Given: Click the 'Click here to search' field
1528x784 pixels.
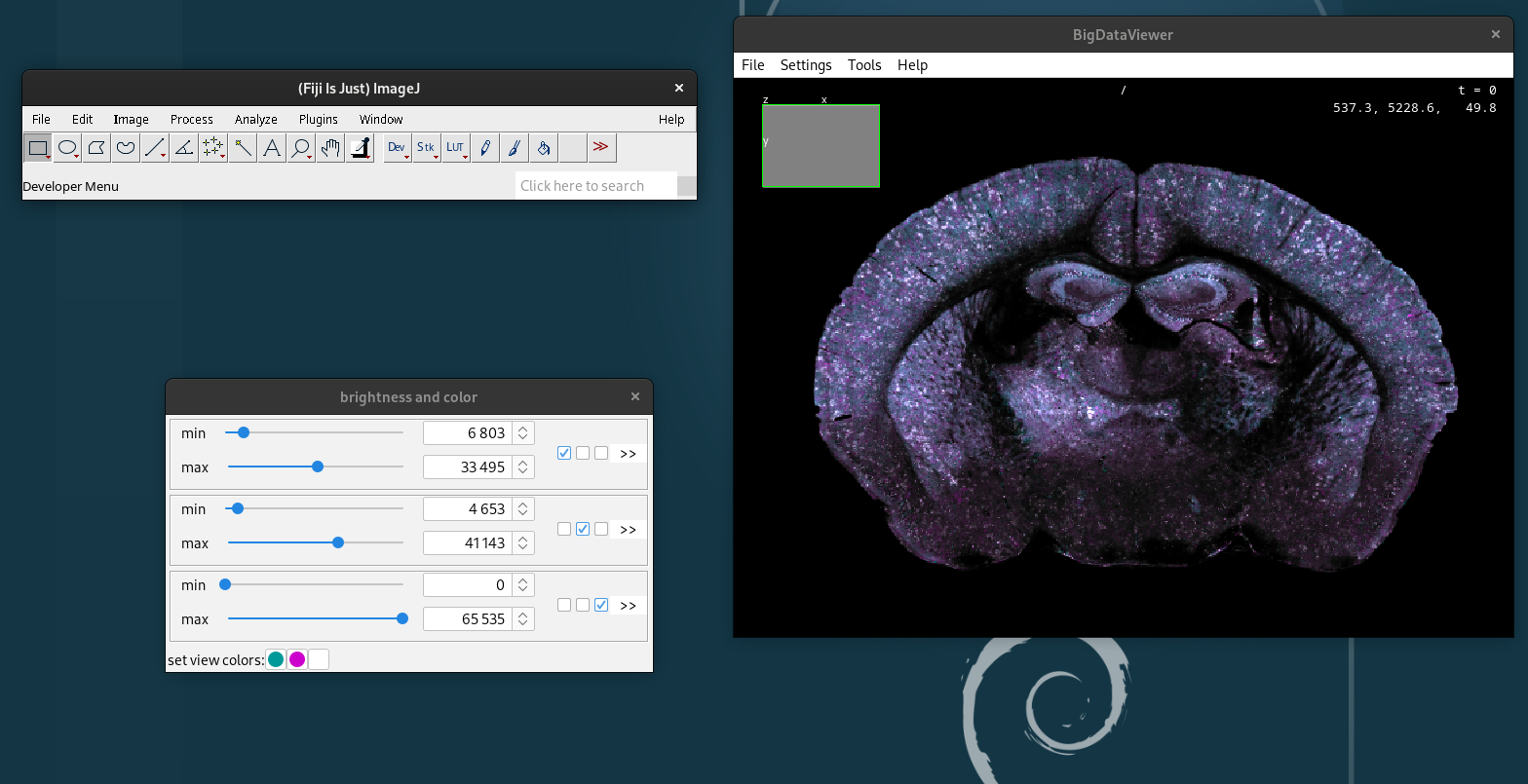Looking at the screenshot, I should tap(594, 186).
